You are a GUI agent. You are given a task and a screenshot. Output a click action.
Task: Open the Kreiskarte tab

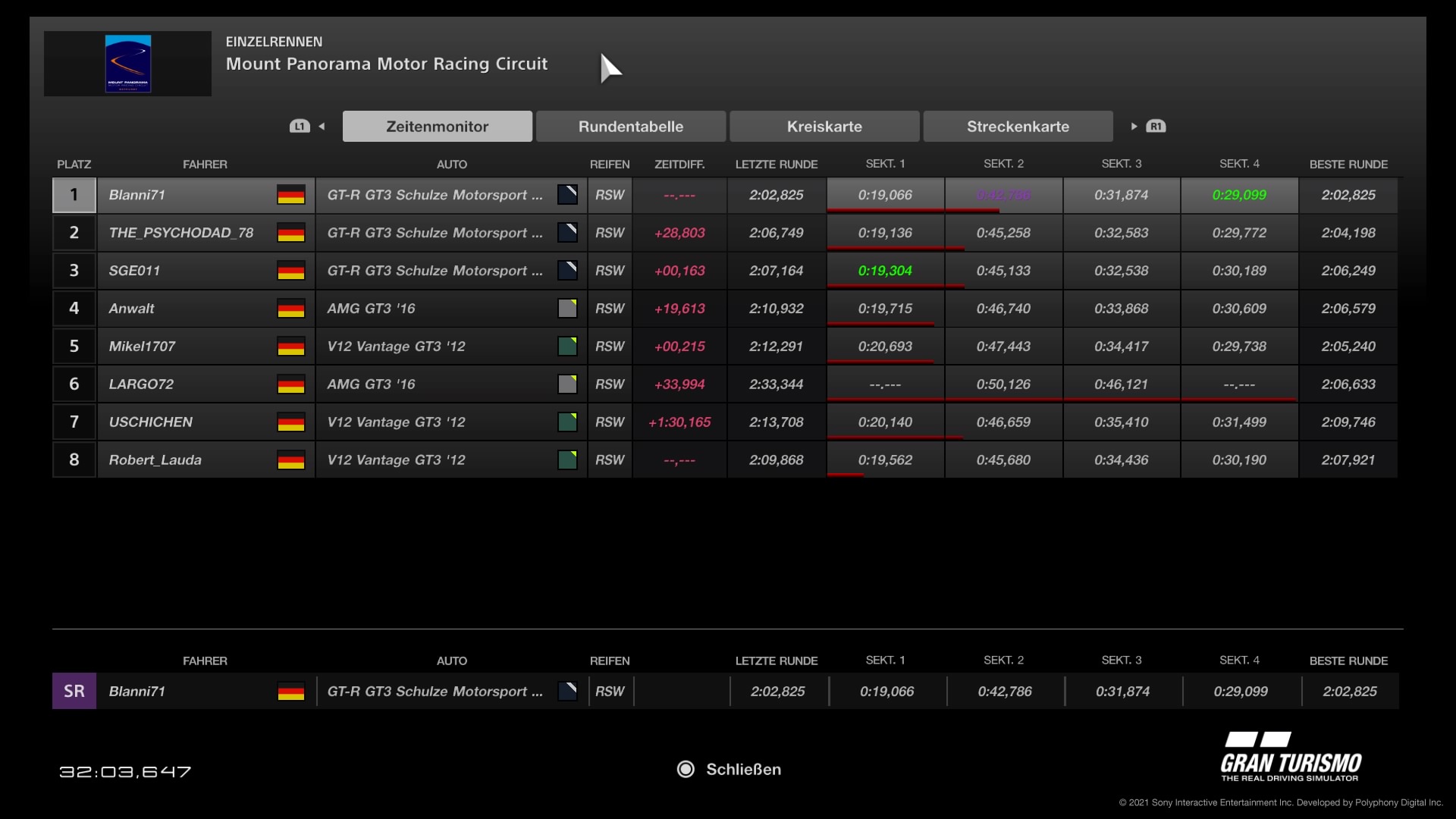tap(824, 127)
